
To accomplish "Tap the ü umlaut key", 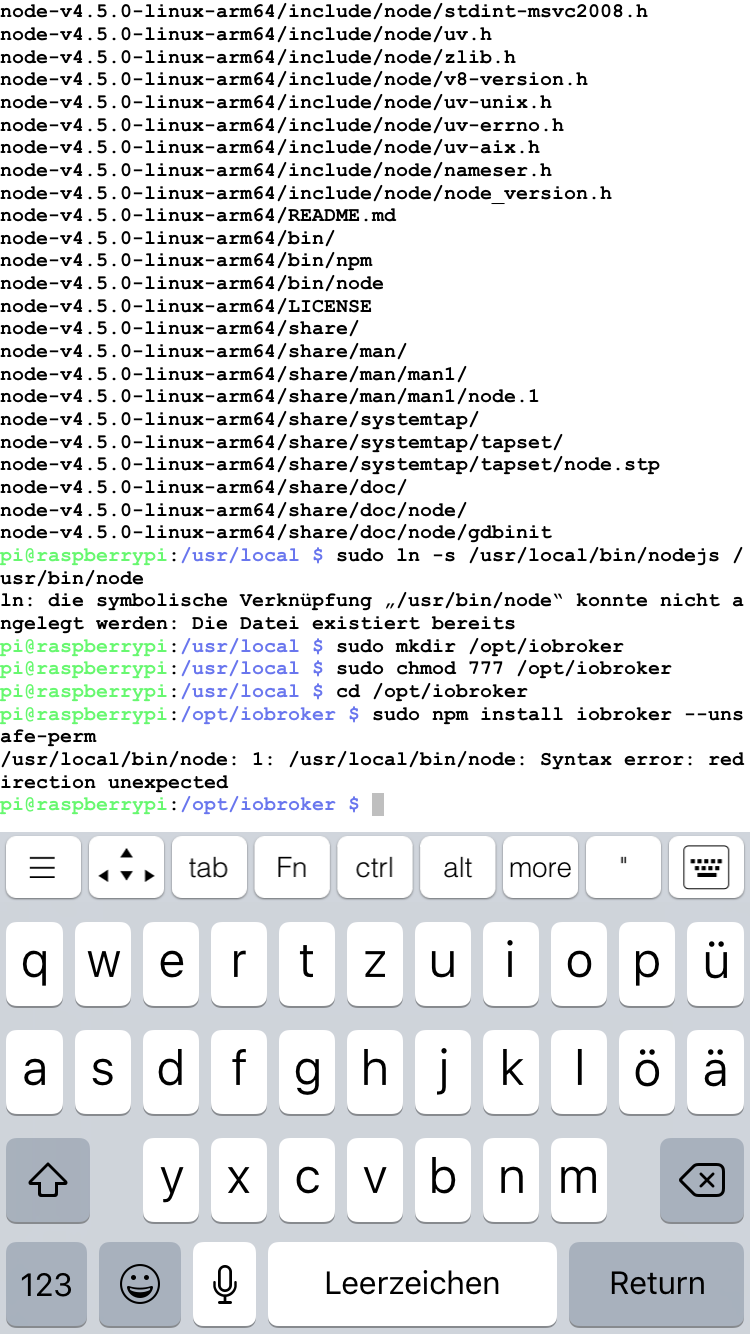I will tap(715, 964).
